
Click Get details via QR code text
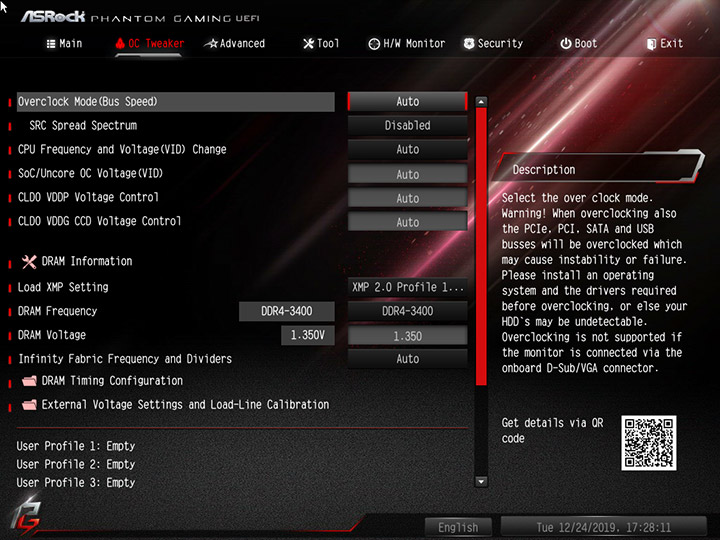pyautogui.click(x=552, y=430)
